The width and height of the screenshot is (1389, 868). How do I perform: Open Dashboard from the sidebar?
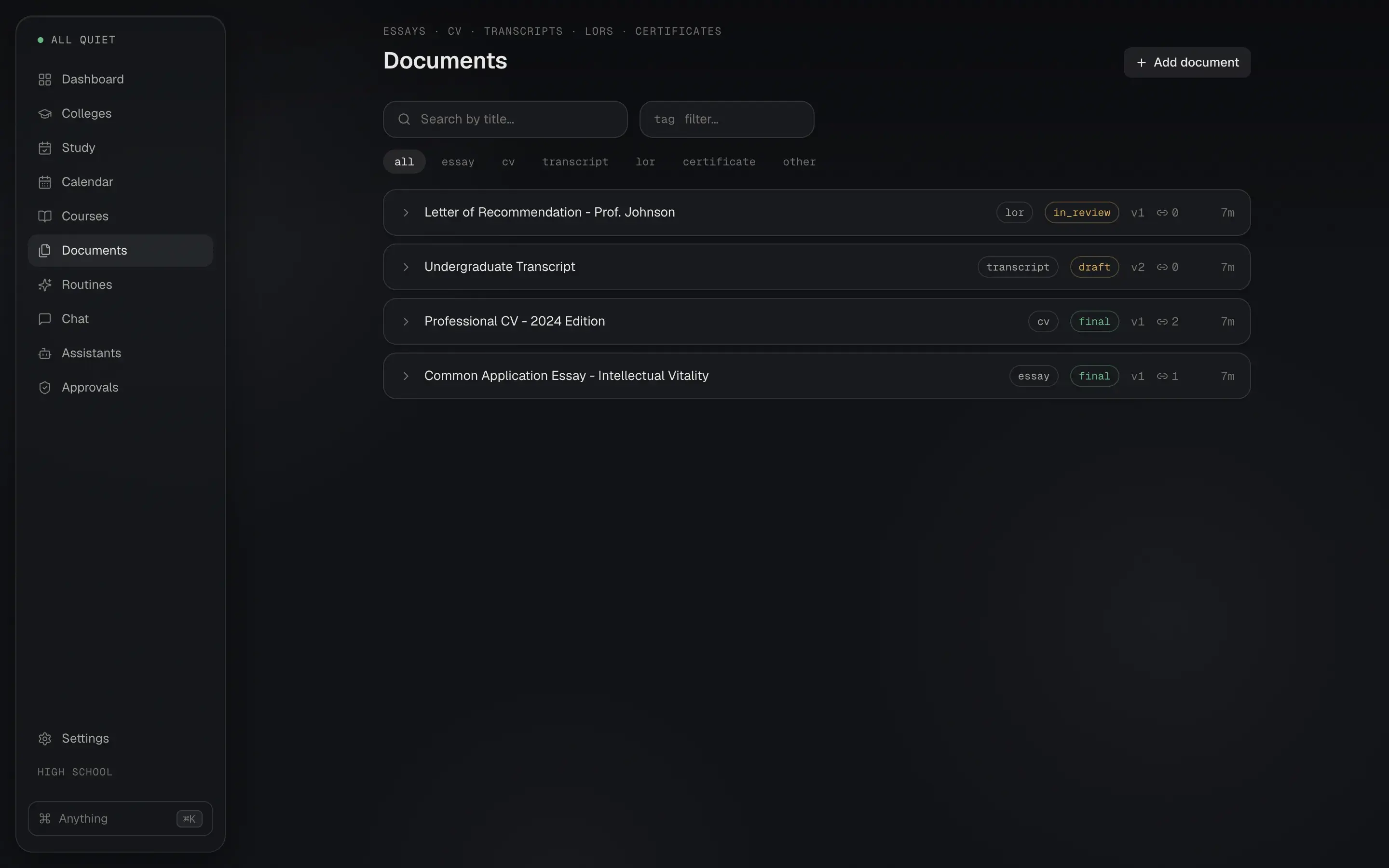[x=121, y=79]
